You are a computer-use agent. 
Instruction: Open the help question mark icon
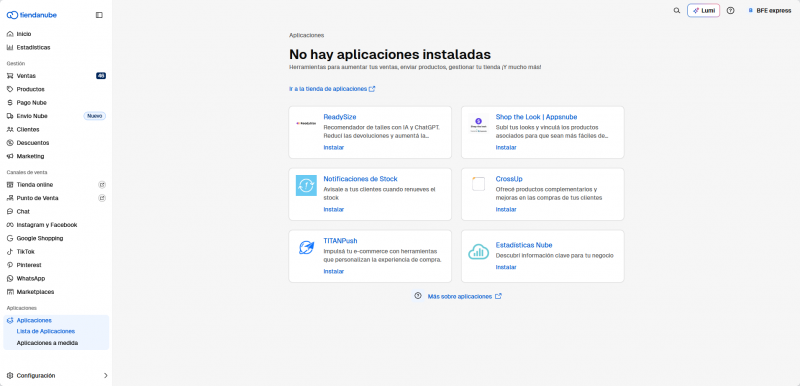point(731,11)
